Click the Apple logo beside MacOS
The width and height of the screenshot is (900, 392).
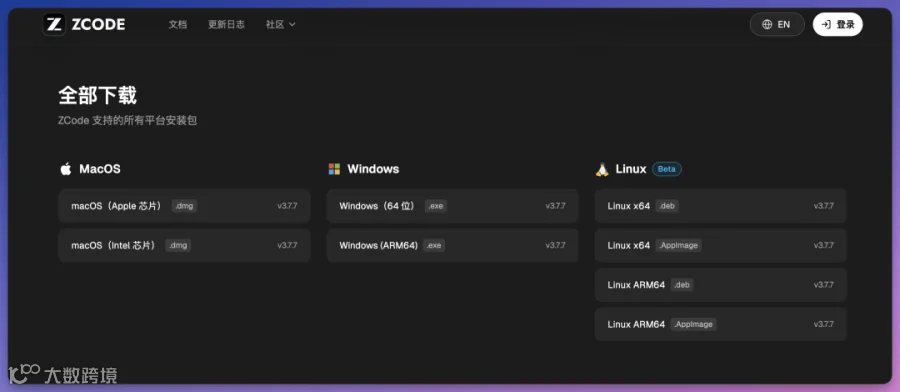point(66,169)
